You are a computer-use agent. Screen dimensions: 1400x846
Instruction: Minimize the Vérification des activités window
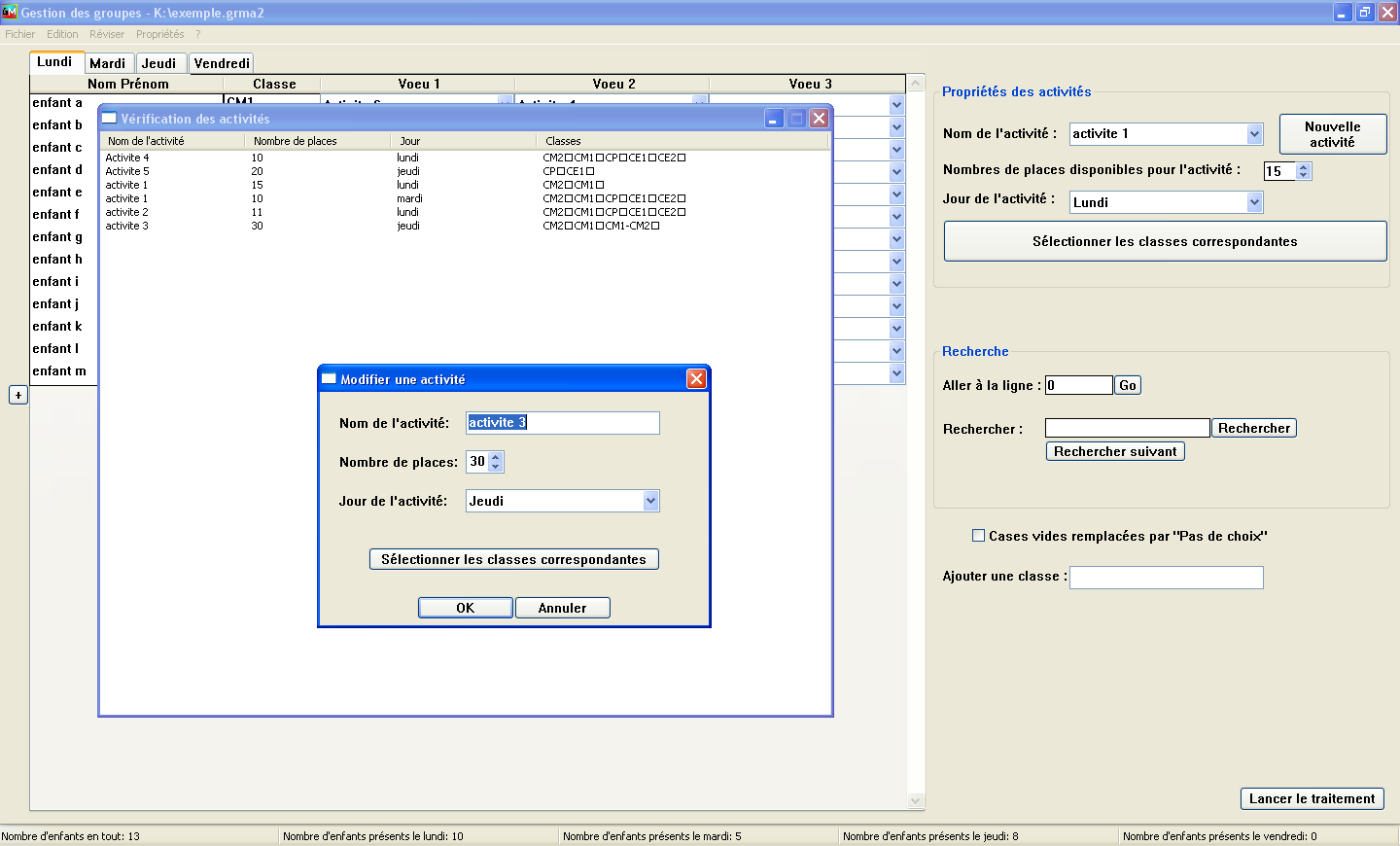[774, 119]
